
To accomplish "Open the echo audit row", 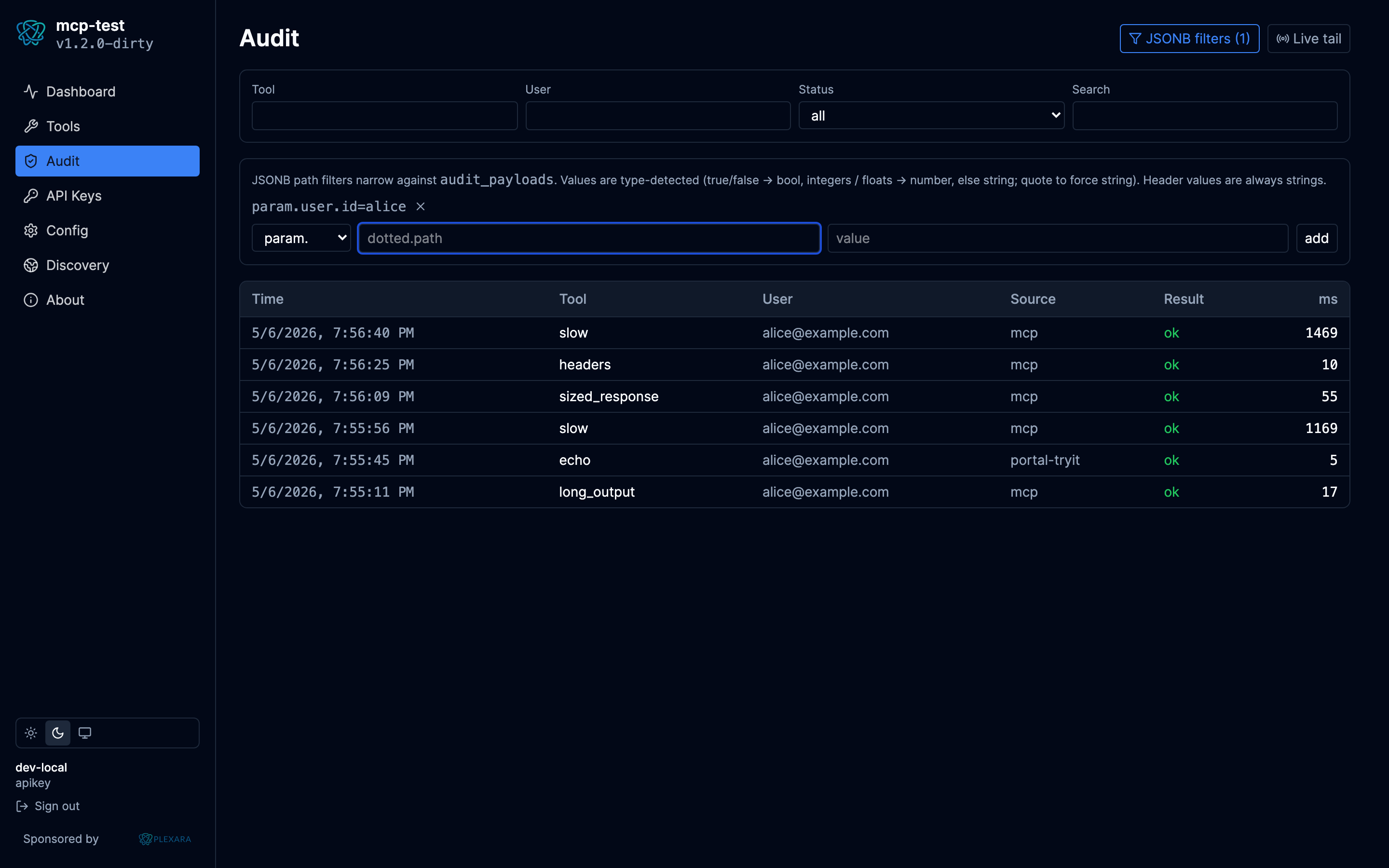I will (794, 461).
